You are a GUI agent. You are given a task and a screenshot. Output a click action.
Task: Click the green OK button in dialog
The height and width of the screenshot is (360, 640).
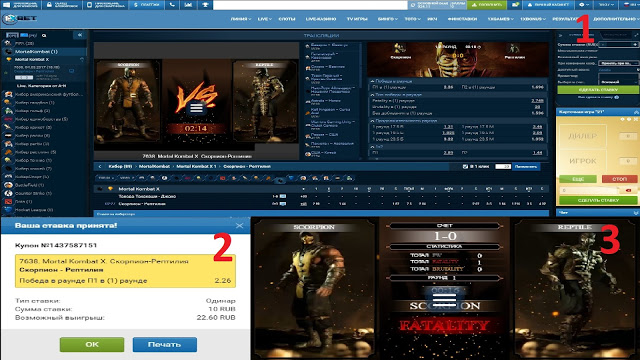pyautogui.click(x=92, y=344)
